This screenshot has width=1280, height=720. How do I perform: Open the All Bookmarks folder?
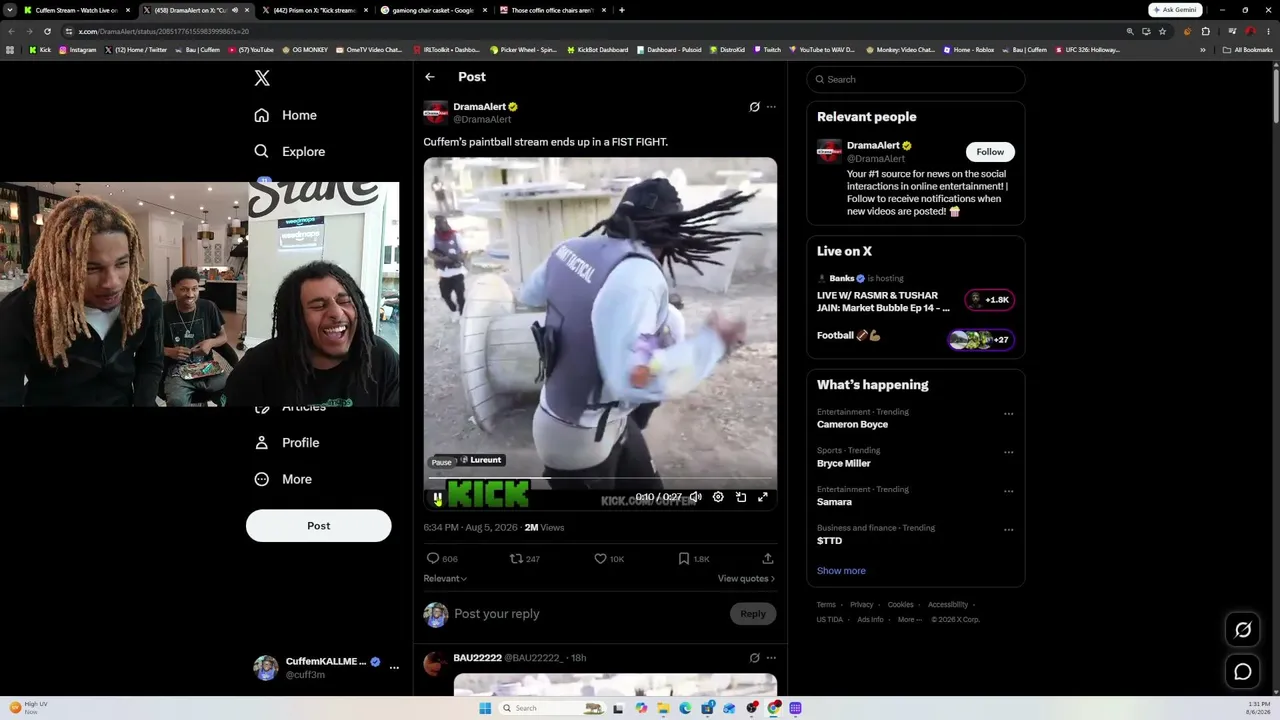coord(1247,50)
